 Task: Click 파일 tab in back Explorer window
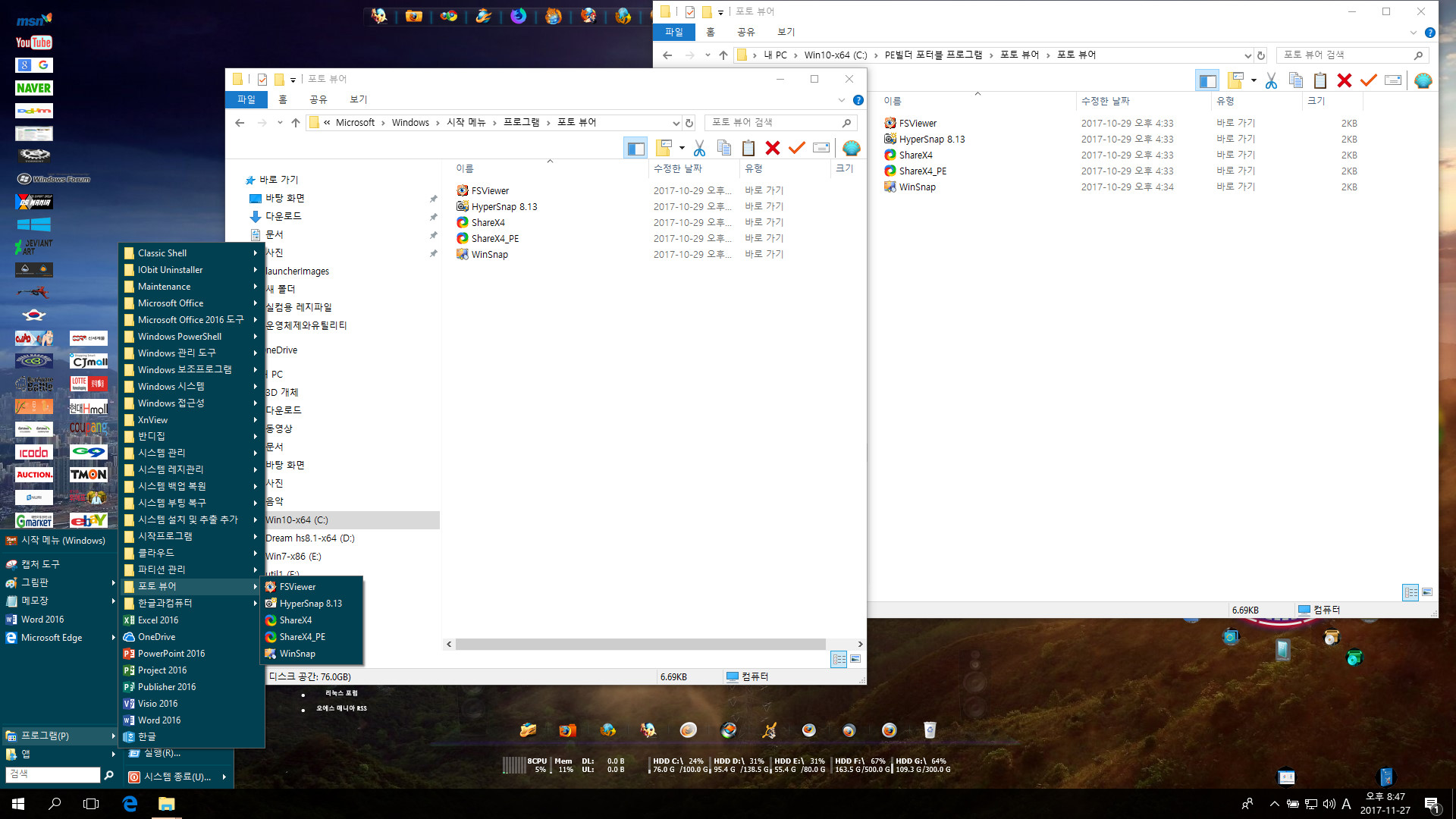pyautogui.click(x=674, y=33)
